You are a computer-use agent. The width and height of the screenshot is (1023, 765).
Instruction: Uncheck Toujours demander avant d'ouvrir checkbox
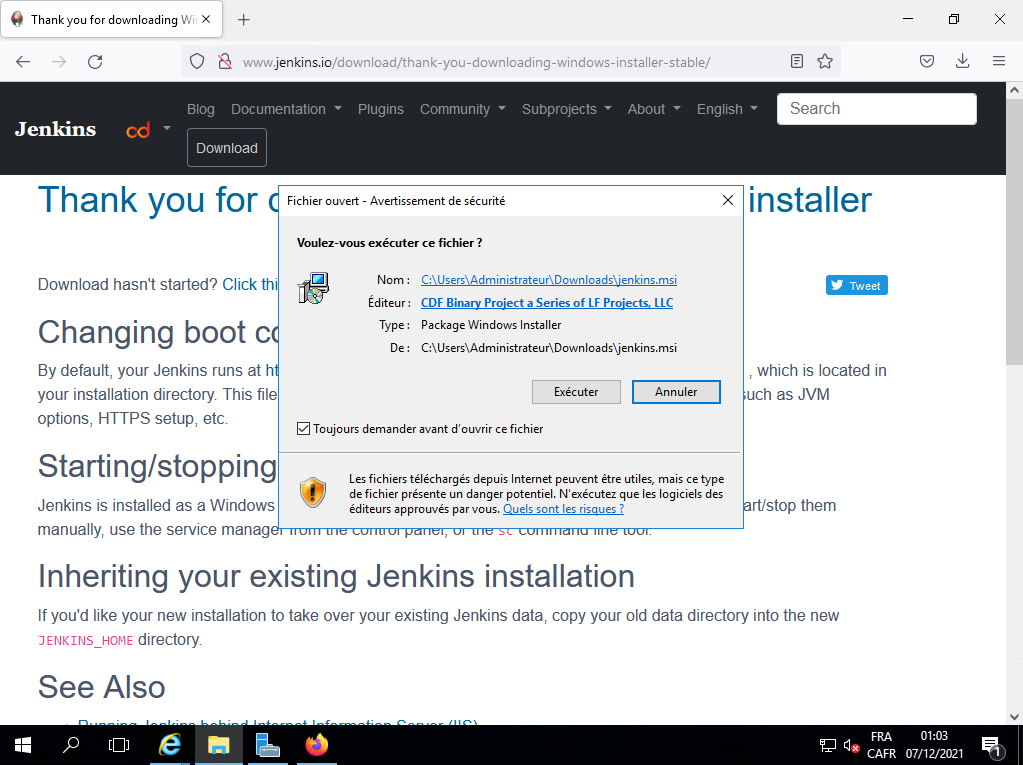[x=304, y=429]
